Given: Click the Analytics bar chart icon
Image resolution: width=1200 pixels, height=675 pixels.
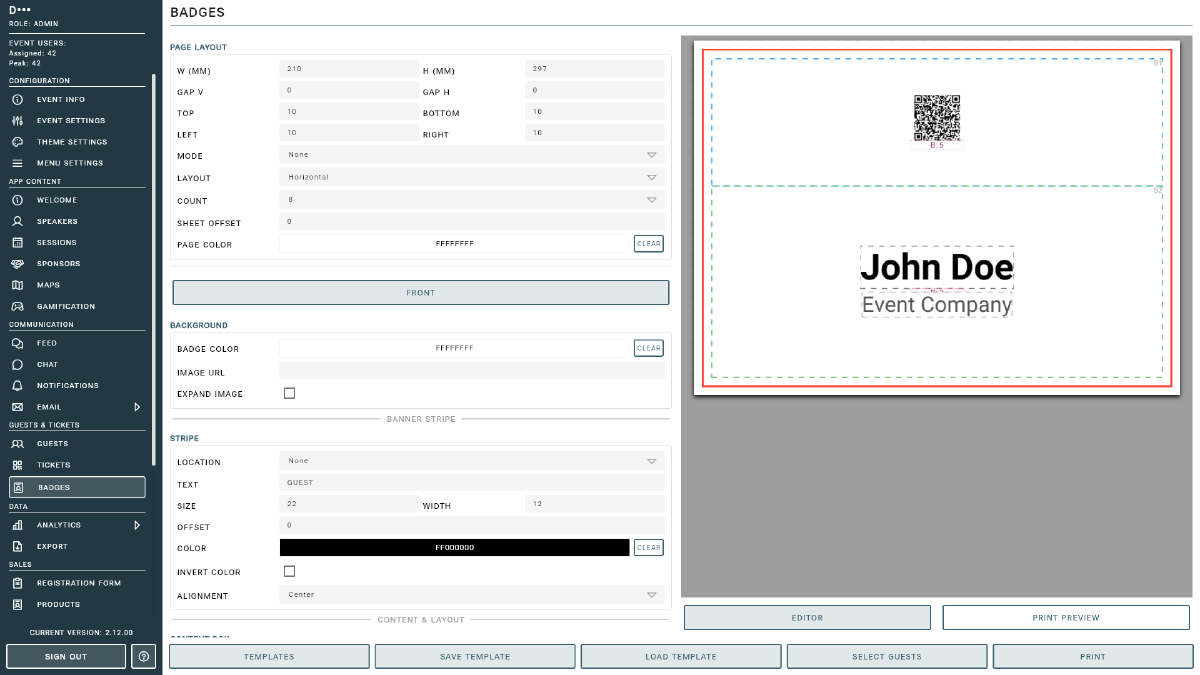Looking at the screenshot, I should [17, 525].
